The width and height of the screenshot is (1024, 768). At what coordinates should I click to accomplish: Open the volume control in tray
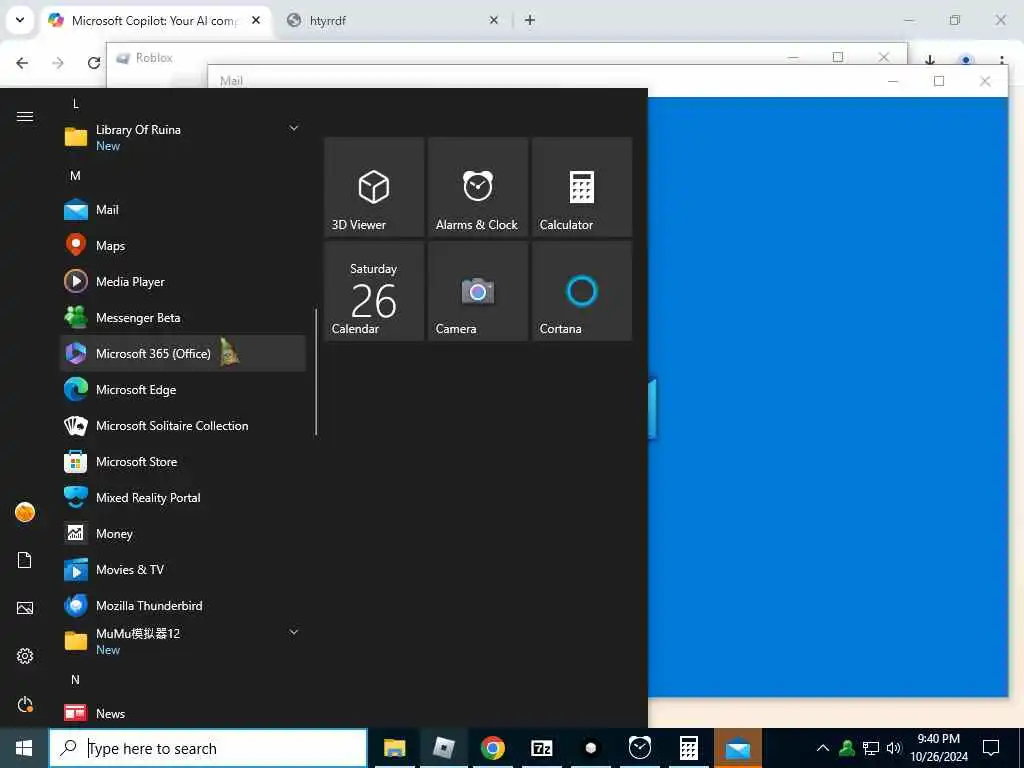point(894,748)
